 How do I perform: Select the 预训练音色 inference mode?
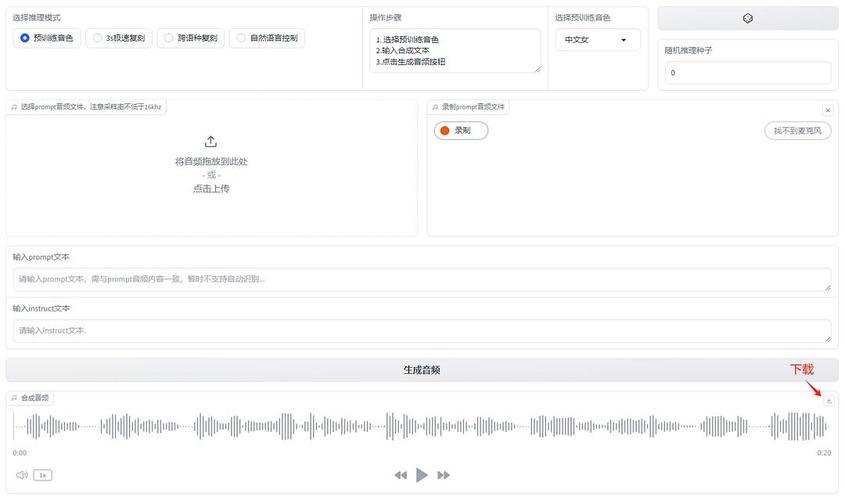(x=46, y=38)
